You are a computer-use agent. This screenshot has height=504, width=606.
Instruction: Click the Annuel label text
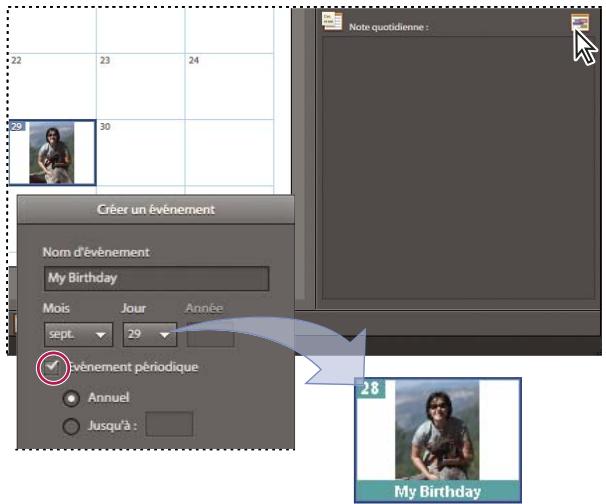coord(109,397)
